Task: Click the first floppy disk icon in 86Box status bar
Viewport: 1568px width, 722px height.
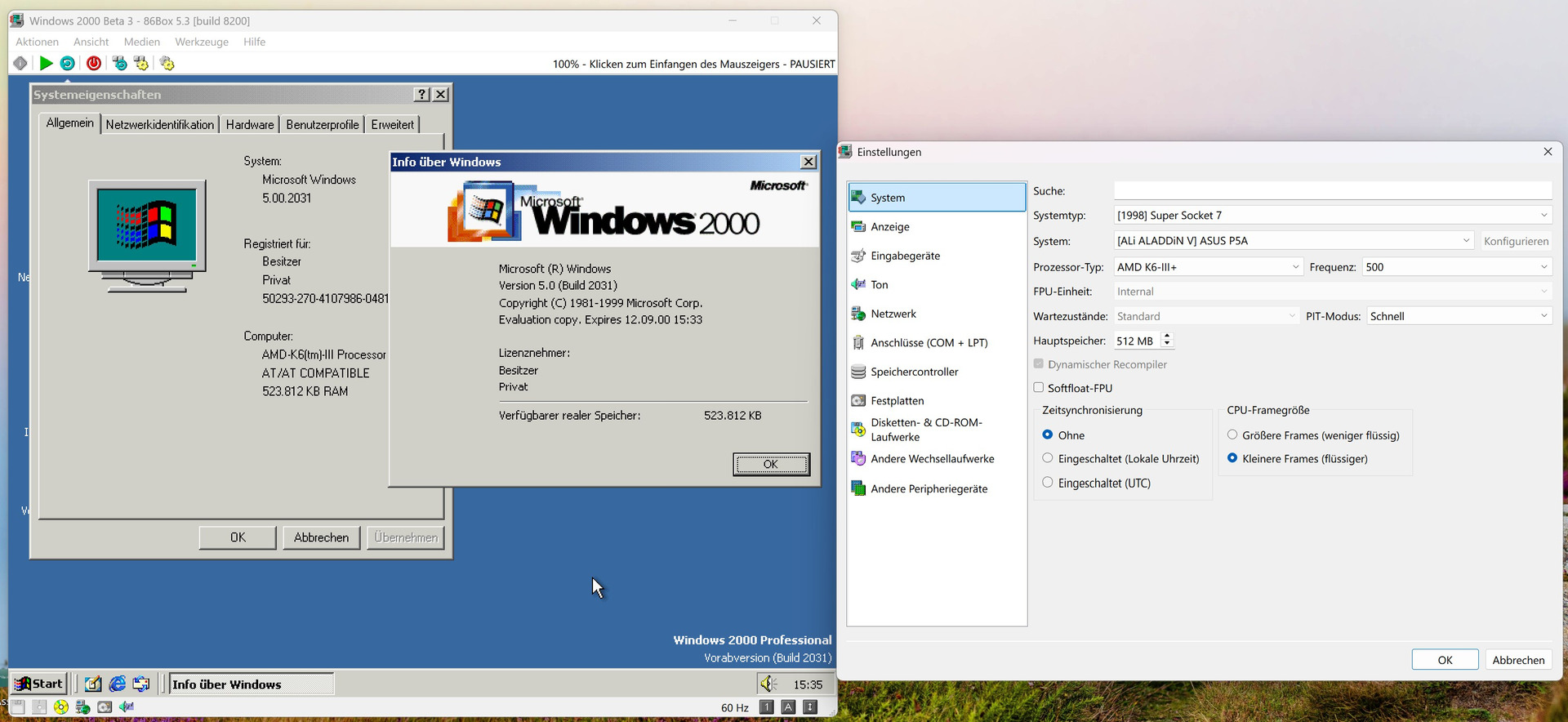Action: [17, 707]
